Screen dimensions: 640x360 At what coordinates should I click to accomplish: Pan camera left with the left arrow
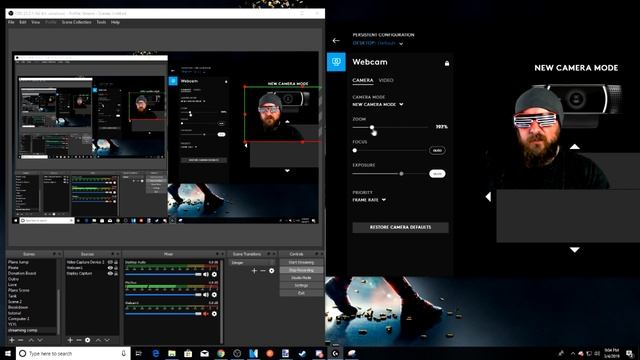[x=488, y=197]
